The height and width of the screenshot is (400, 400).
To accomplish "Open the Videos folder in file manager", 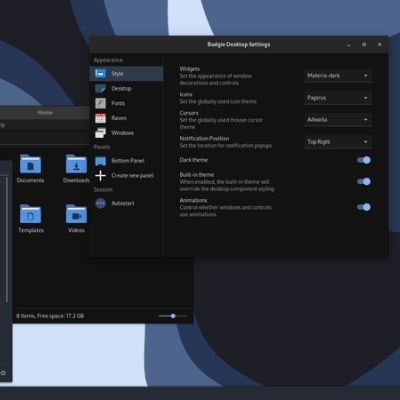I will point(76,218).
